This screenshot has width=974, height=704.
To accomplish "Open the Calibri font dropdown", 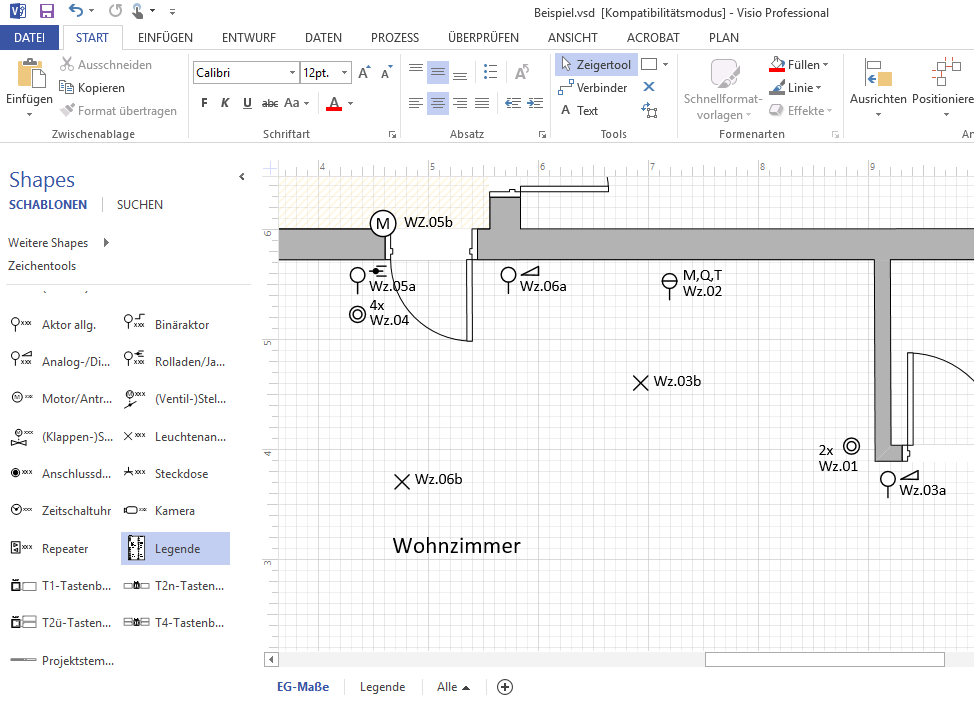I will [294, 72].
